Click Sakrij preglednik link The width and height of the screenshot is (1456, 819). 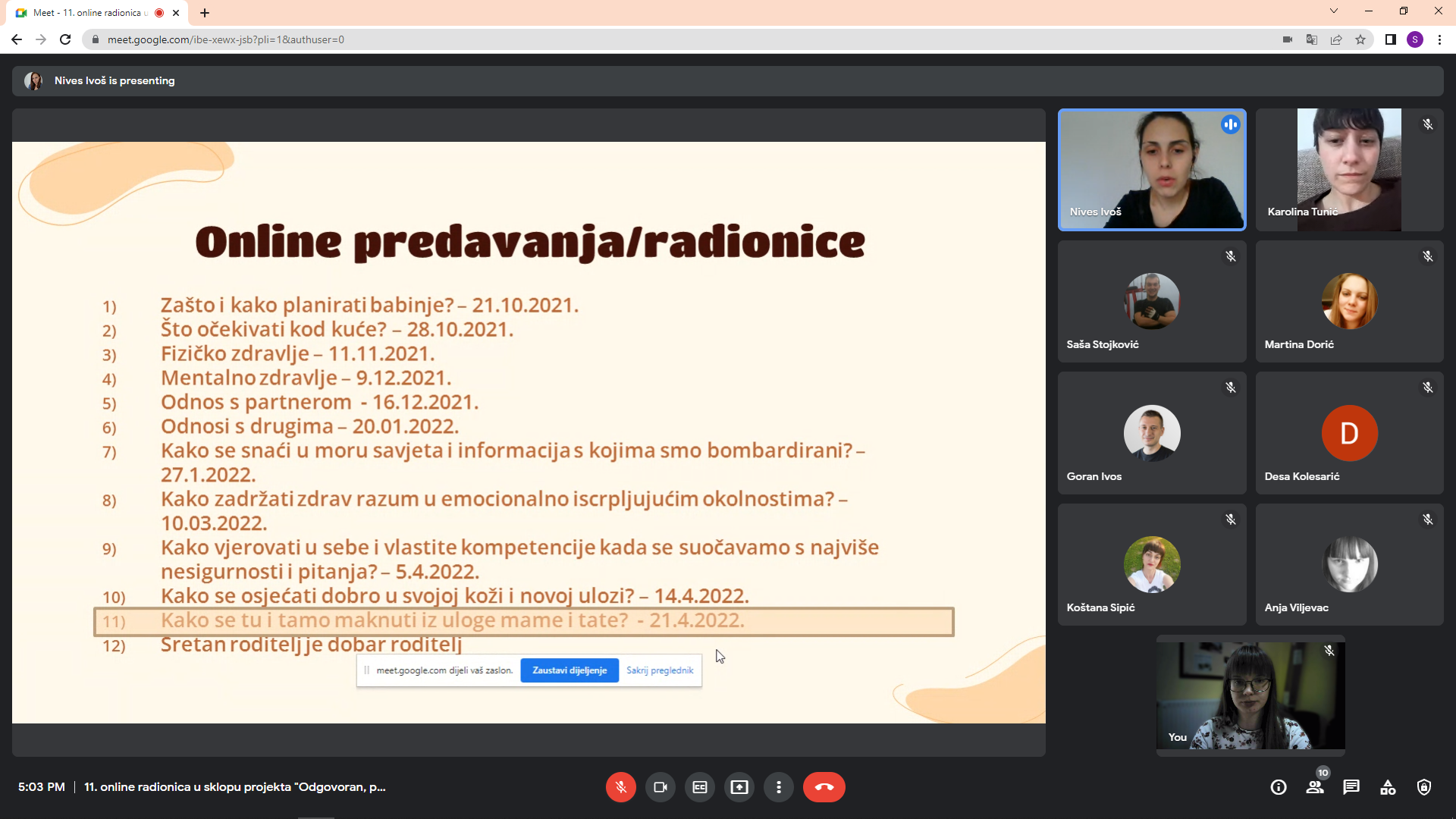660,670
